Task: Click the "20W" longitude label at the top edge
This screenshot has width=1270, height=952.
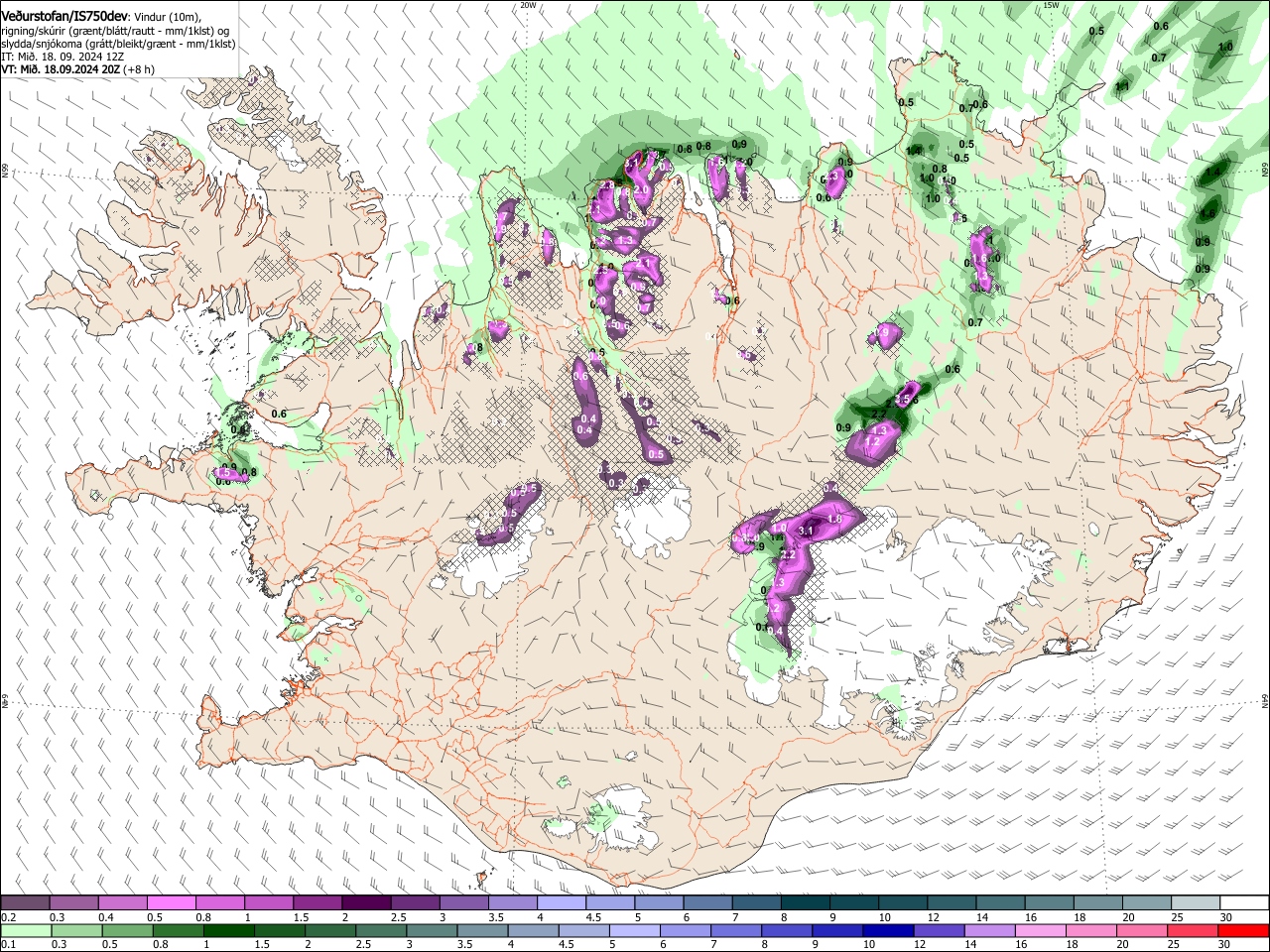Action: (x=528, y=5)
